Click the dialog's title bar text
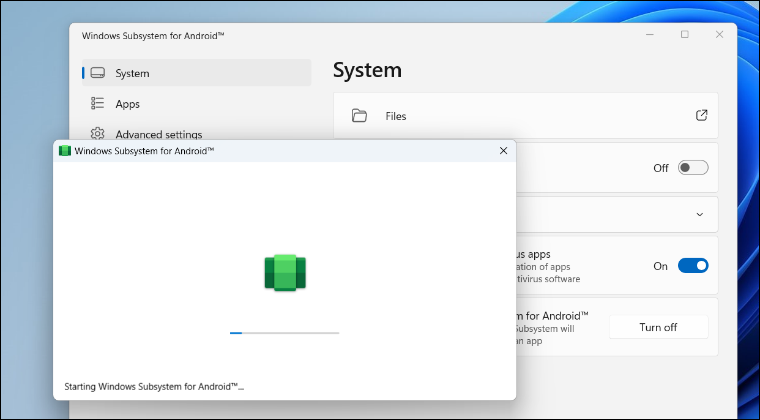Image resolution: width=760 pixels, height=420 pixels. pyautogui.click(x=144, y=151)
